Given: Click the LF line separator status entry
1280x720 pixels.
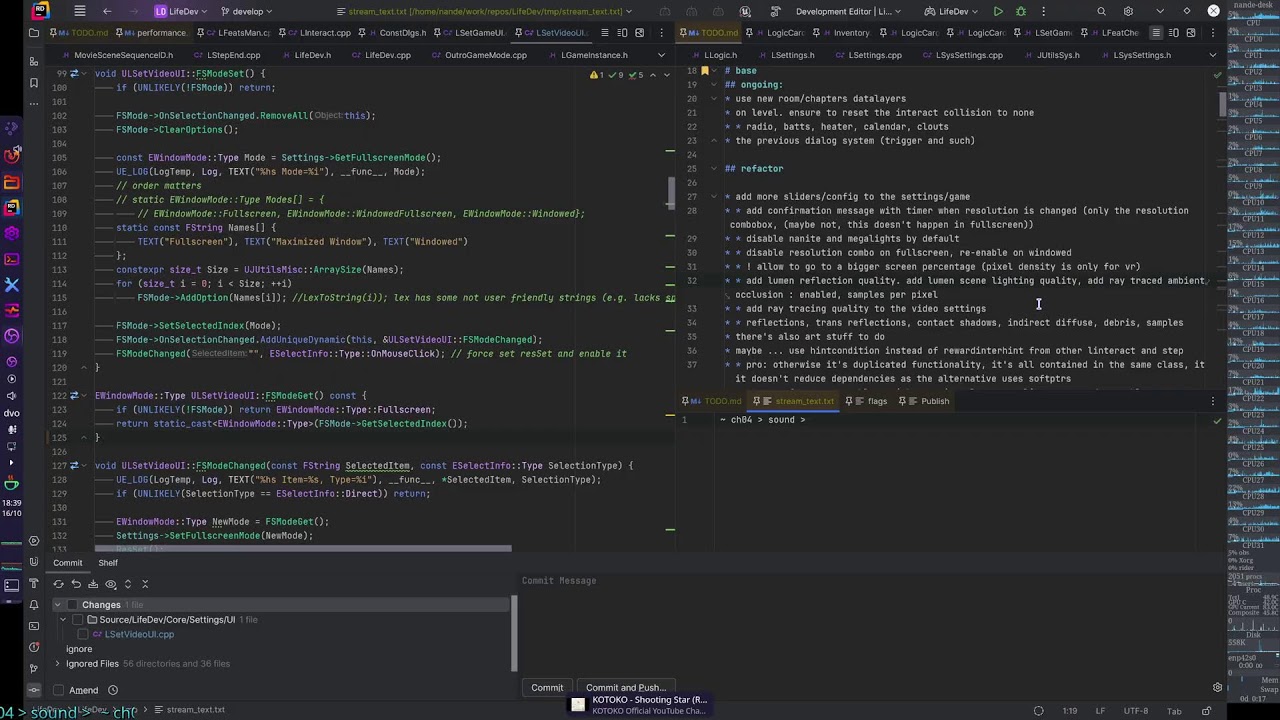Looking at the screenshot, I should pyautogui.click(x=1100, y=711).
